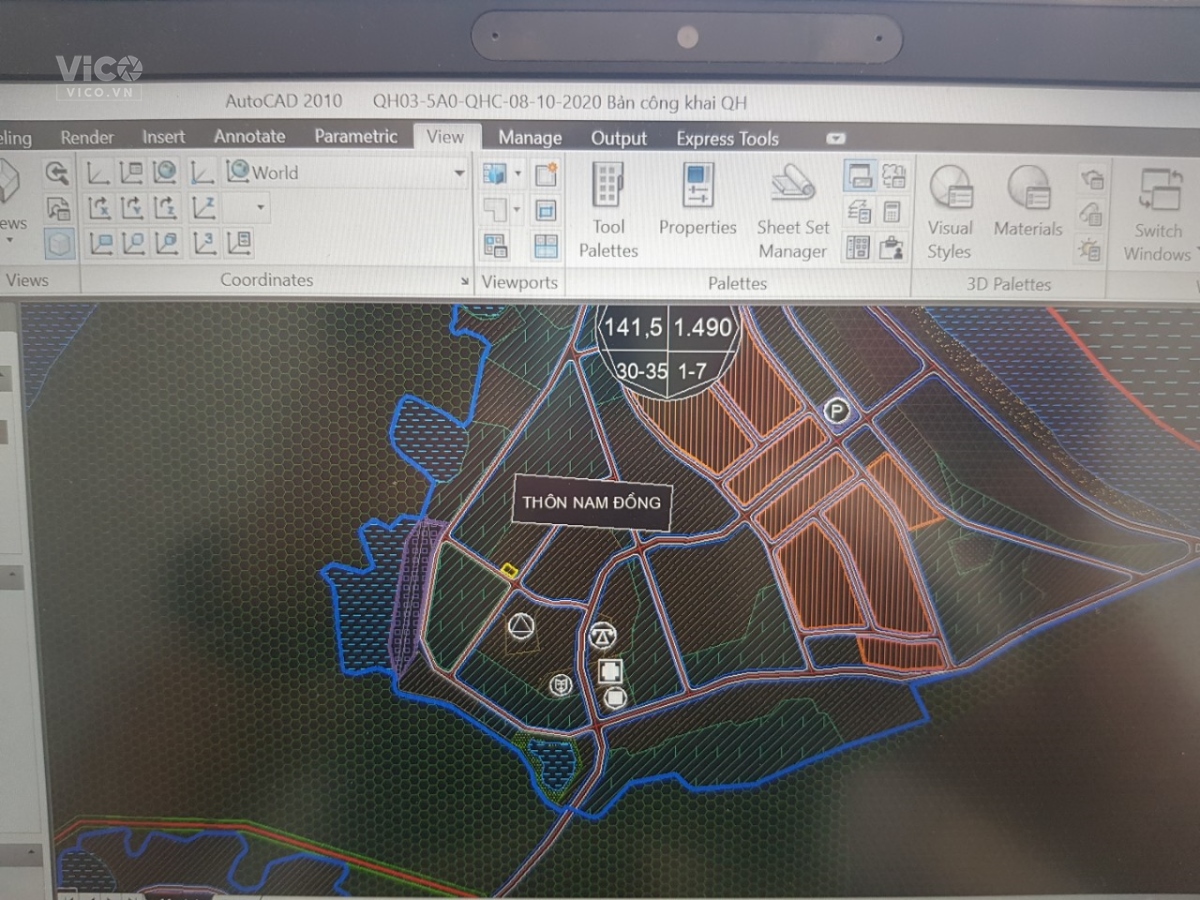Image resolution: width=1200 pixels, height=900 pixels.
Task: Align UCS to Object icon
Action: [x=133, y=243]
